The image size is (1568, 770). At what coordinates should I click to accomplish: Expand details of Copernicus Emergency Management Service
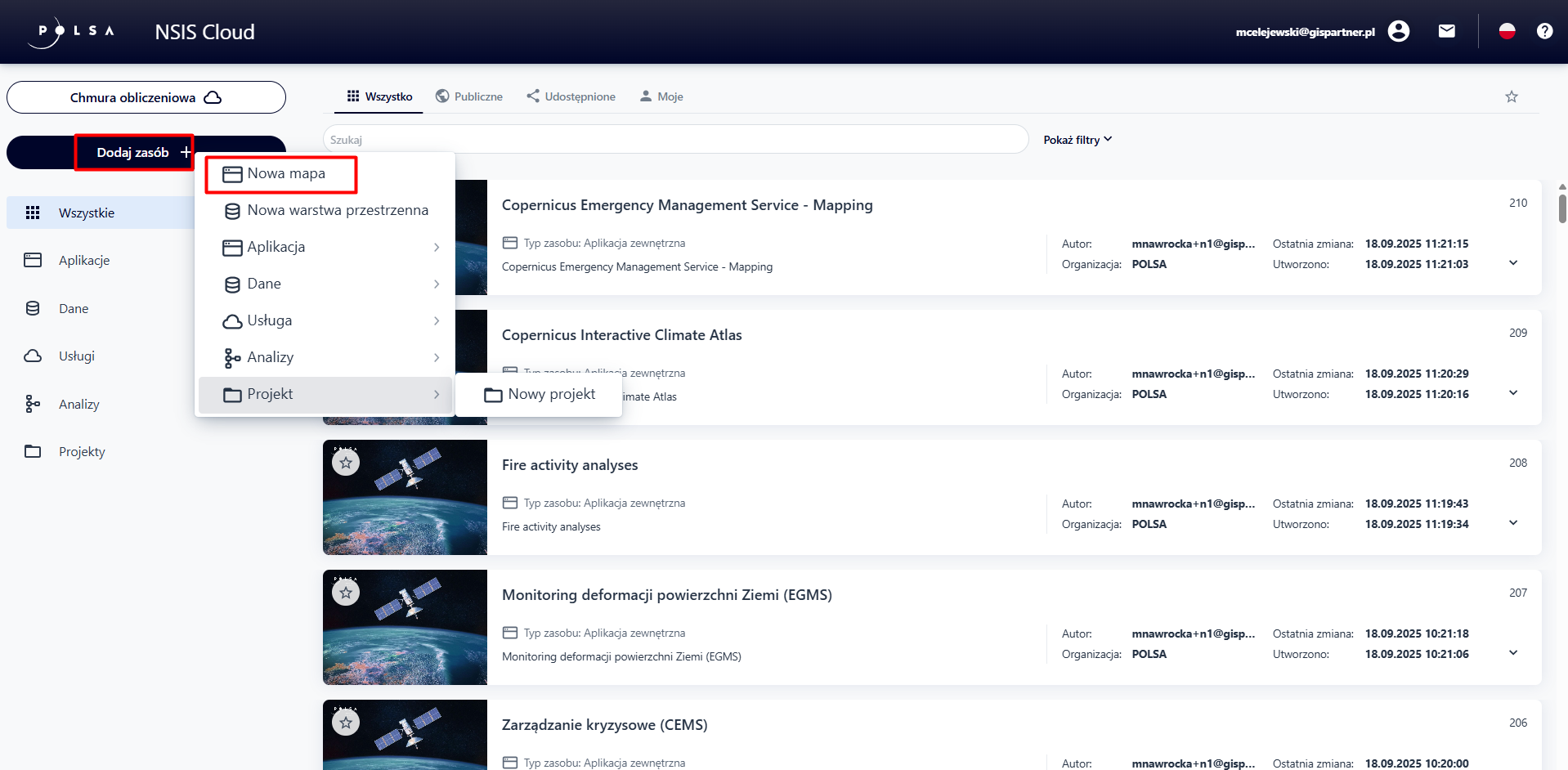click(x=1512, y=263)
